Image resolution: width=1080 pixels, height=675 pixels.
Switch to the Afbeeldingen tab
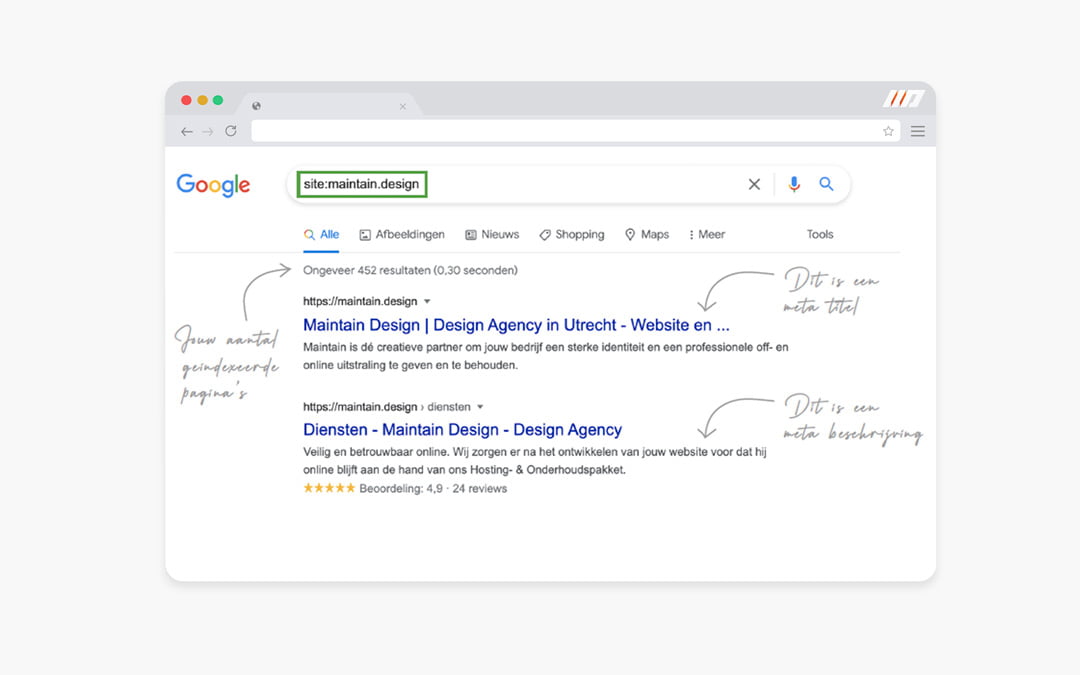pos(402,234)
